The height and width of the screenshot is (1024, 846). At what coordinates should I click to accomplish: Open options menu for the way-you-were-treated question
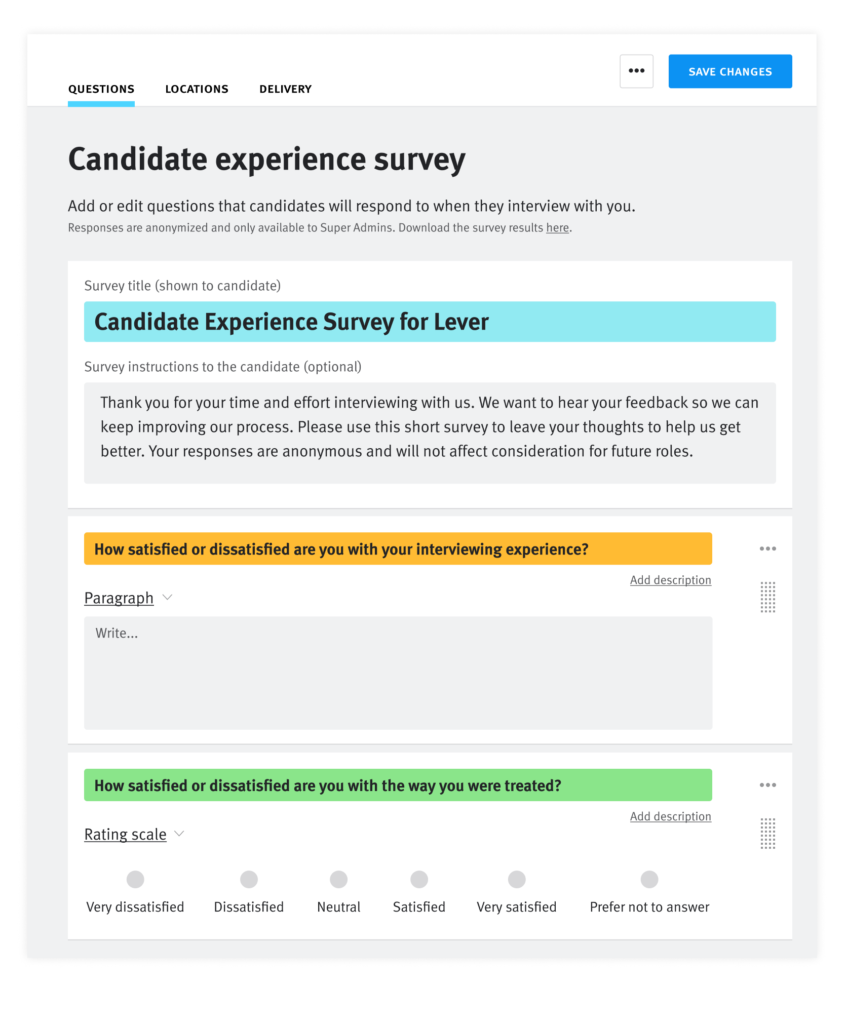click(768, 784)
